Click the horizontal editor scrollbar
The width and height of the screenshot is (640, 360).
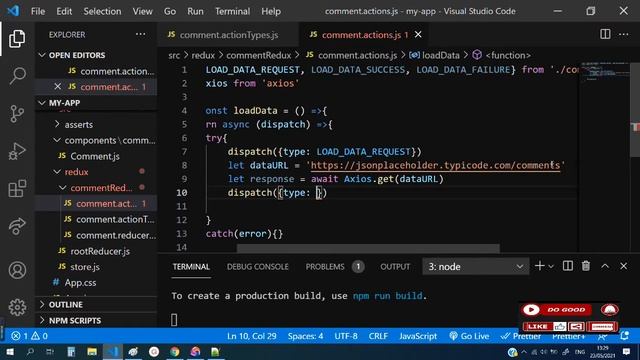pyautogui.click(x=368, y=248)
